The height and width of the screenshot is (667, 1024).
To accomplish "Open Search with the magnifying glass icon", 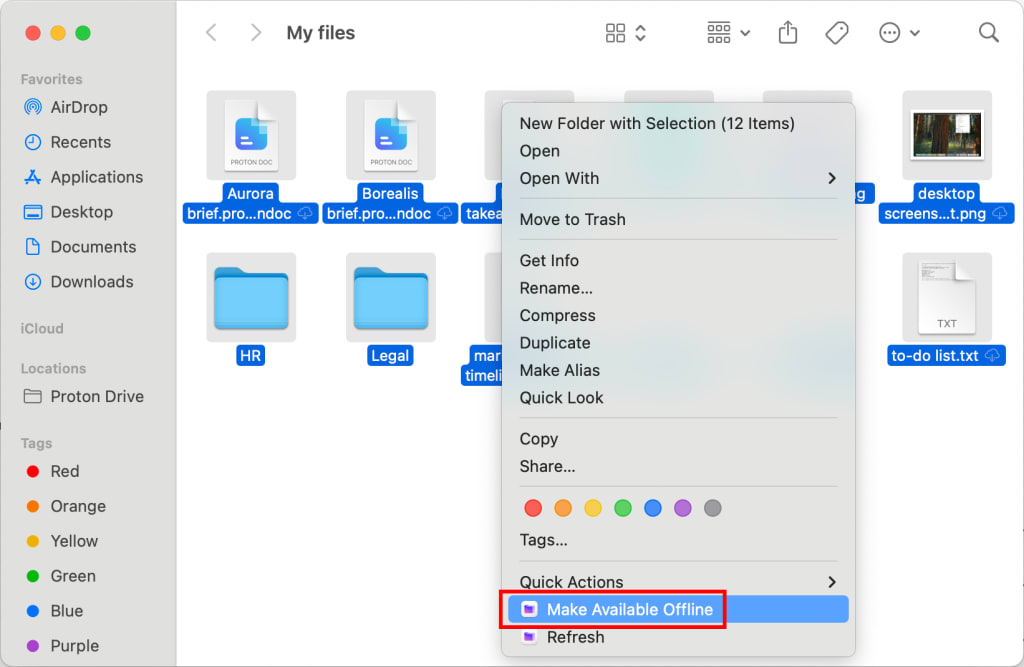I will [x=988, y=32].
